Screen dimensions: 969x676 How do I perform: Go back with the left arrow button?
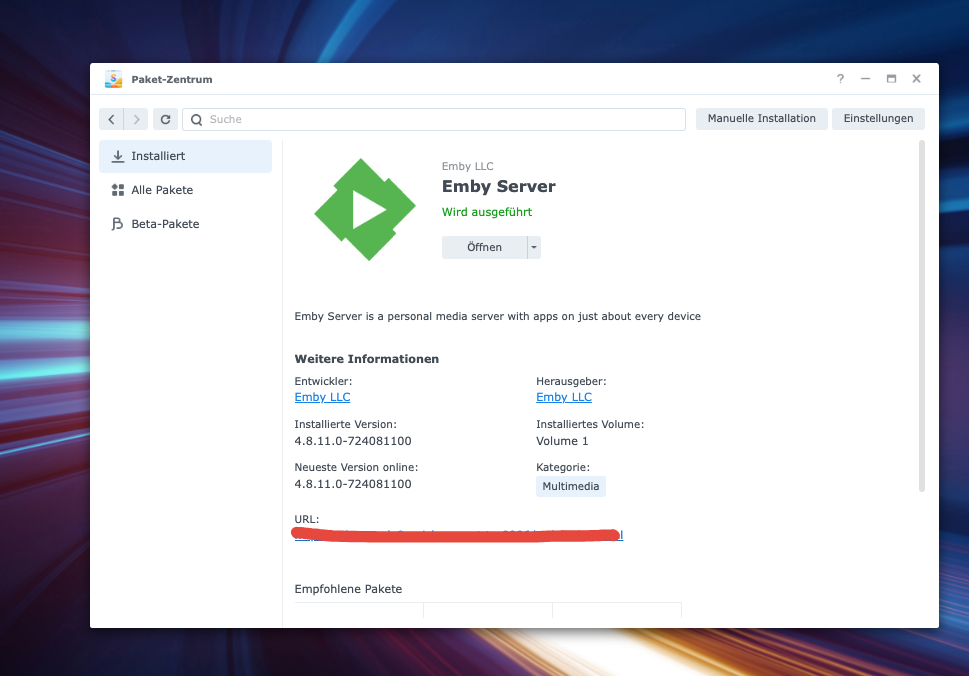tap(111, 119)
